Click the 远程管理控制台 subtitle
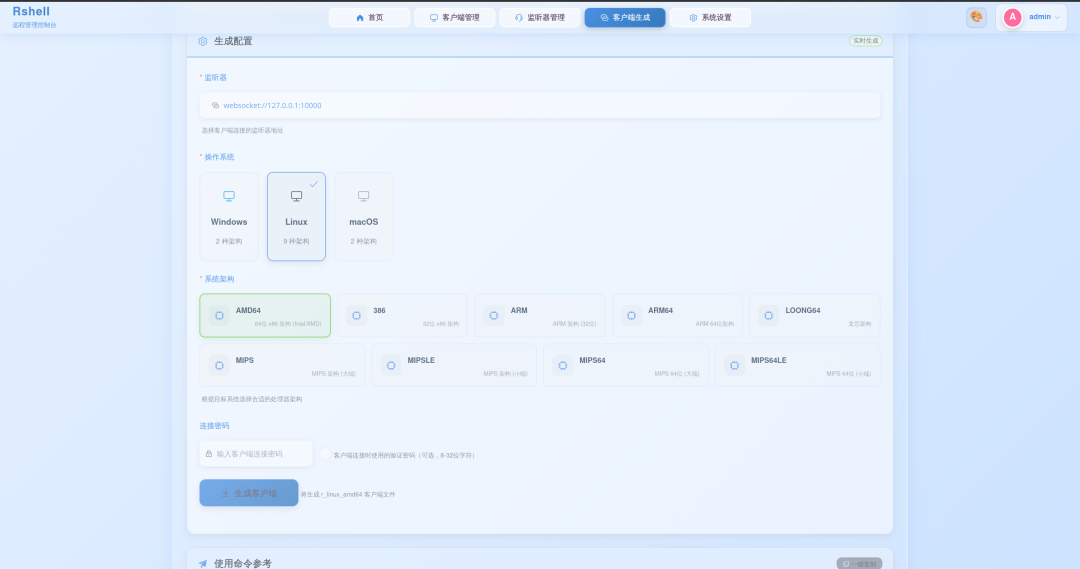This screenshot has width=1080, height=569. (34, 25)
